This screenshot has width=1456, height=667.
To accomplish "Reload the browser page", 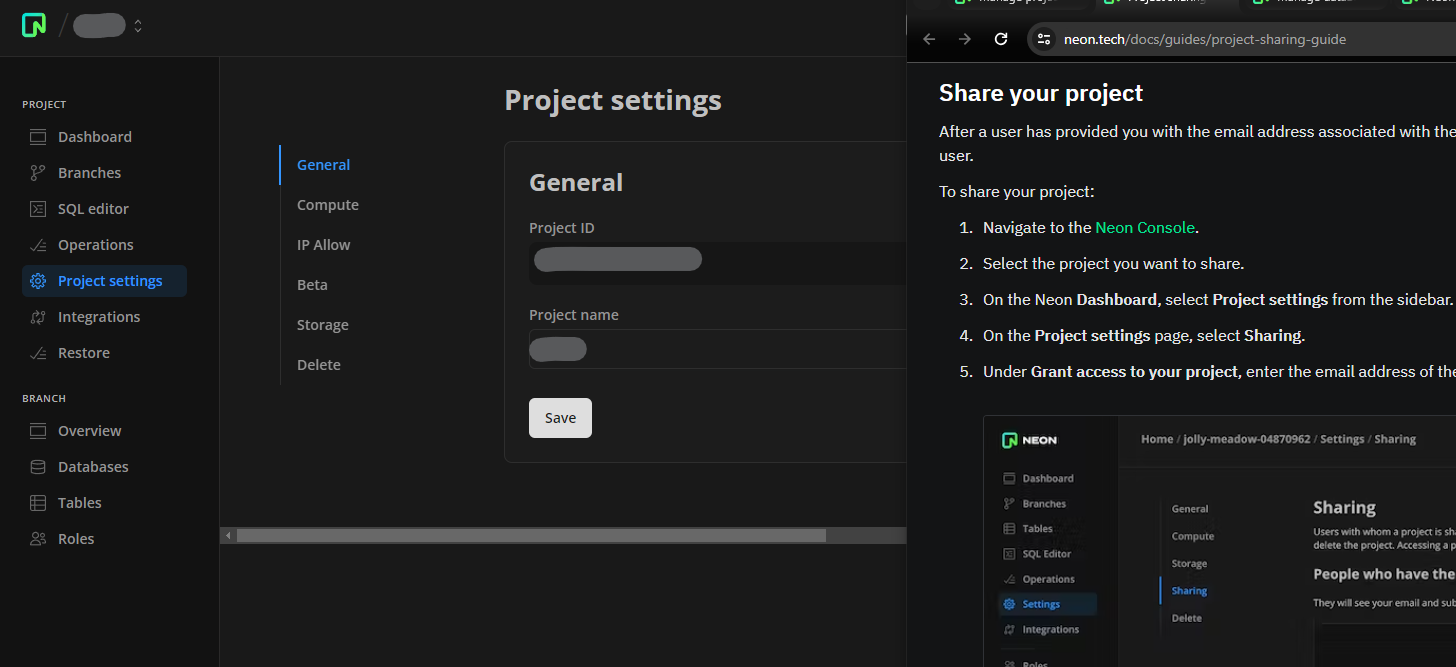I will point(1001,39).
